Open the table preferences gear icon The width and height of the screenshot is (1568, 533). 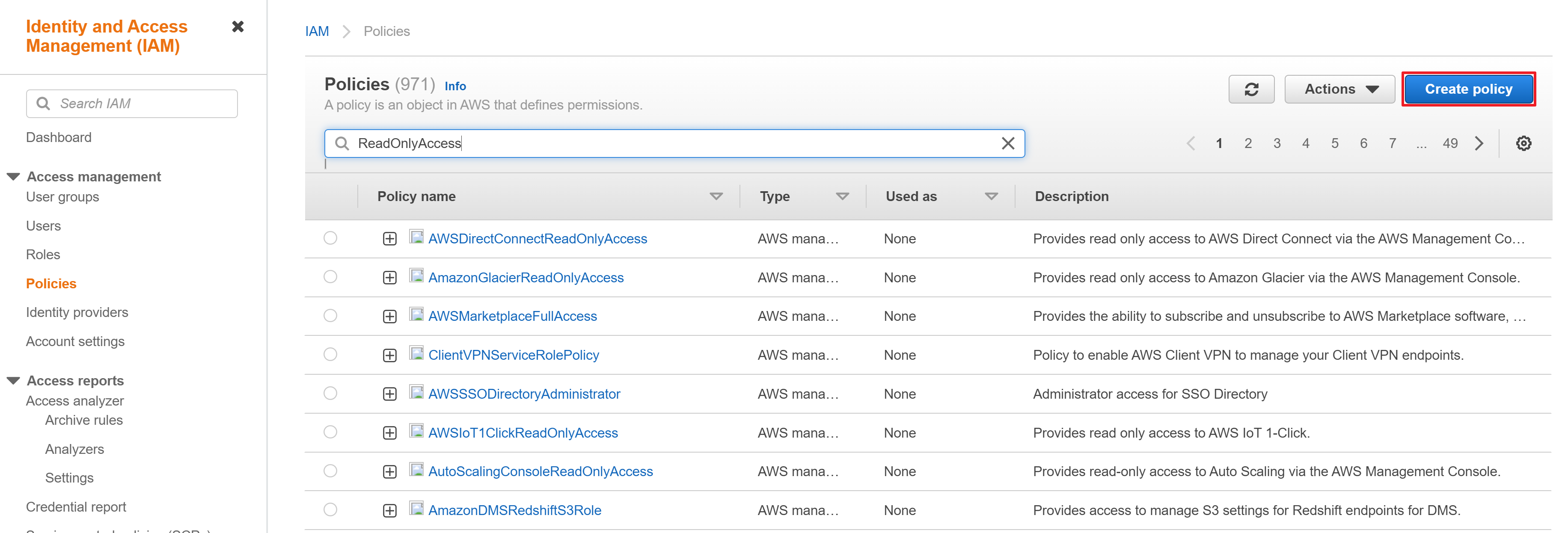point(1523,144)
